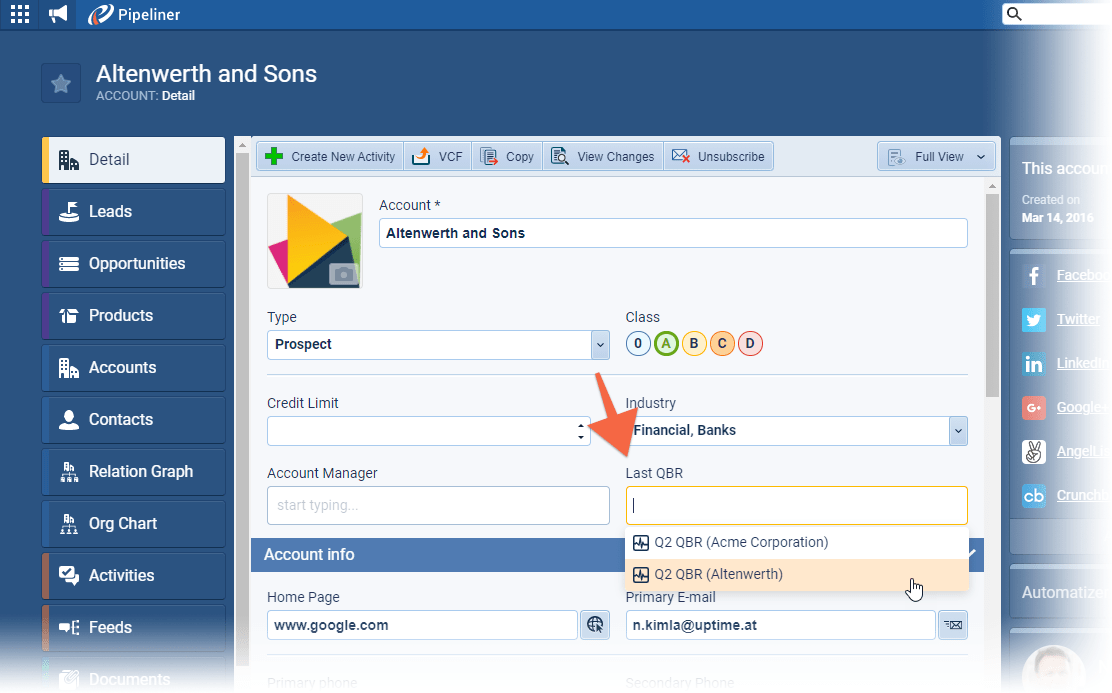Click the star favorite icon for Altenwerth and Sons
The height and width of the screenshot is (693, 1112).
click(x=61, y=83)
